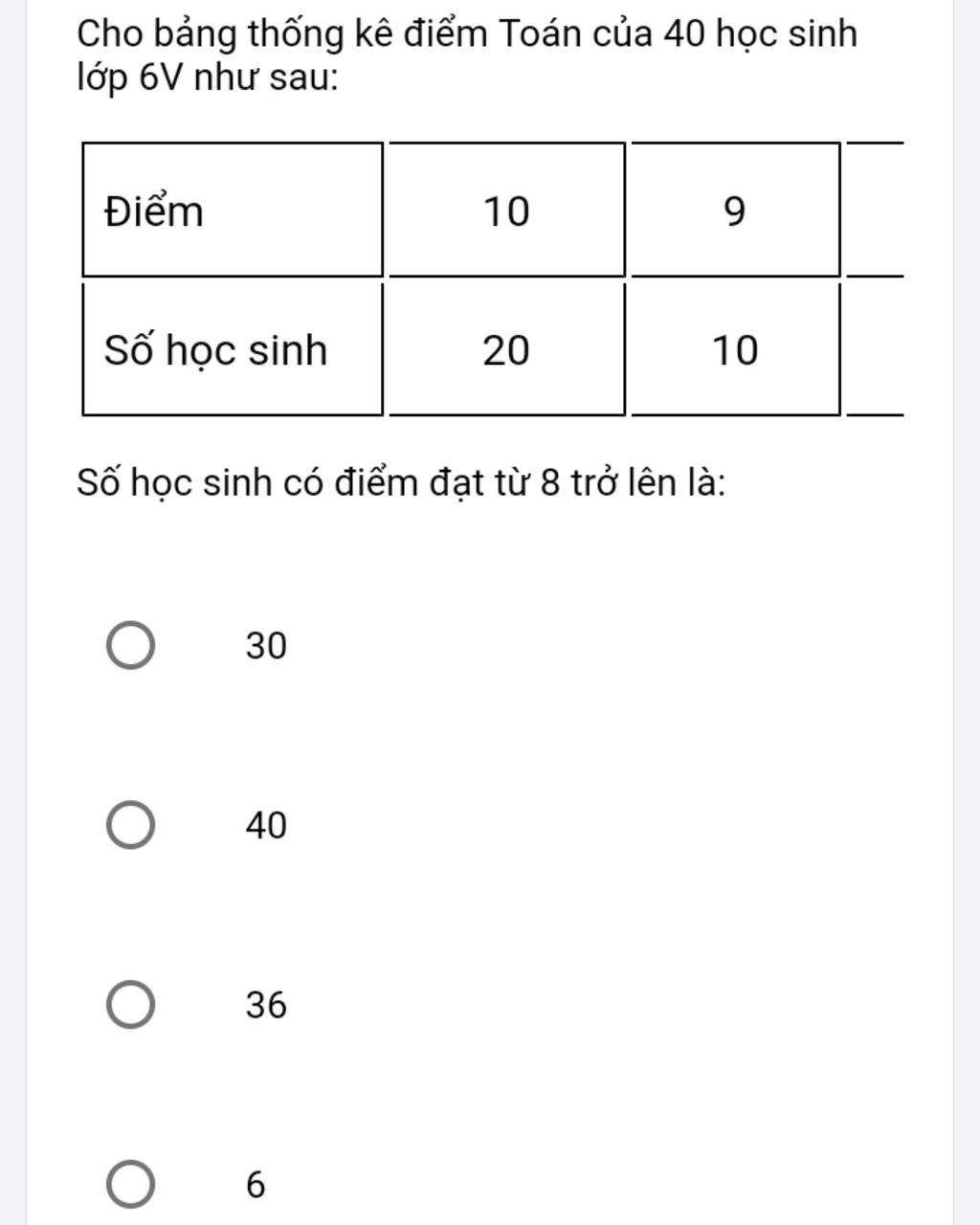980x1225 pixels.
Task: Click the Số học sinh header cell
Action: pos(233,349)
